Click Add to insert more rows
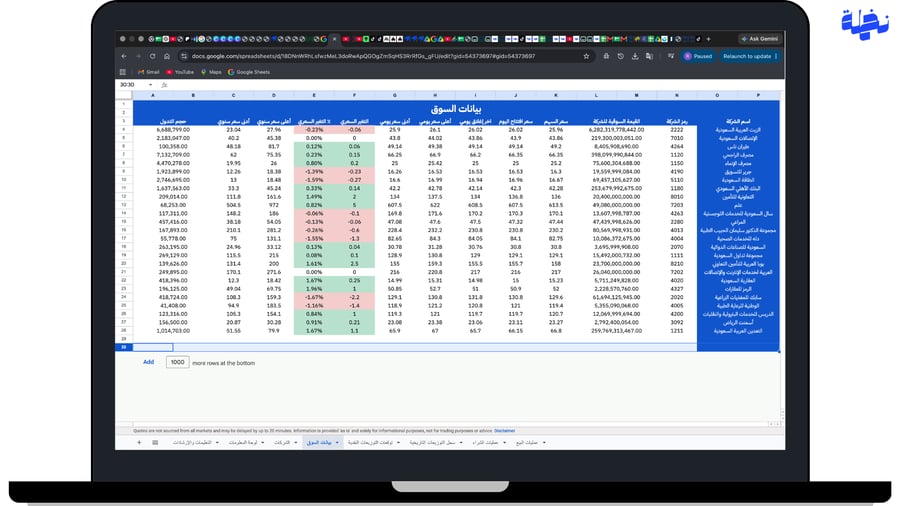Viewport: 900px width, 506px height. [x=149, y=362]
